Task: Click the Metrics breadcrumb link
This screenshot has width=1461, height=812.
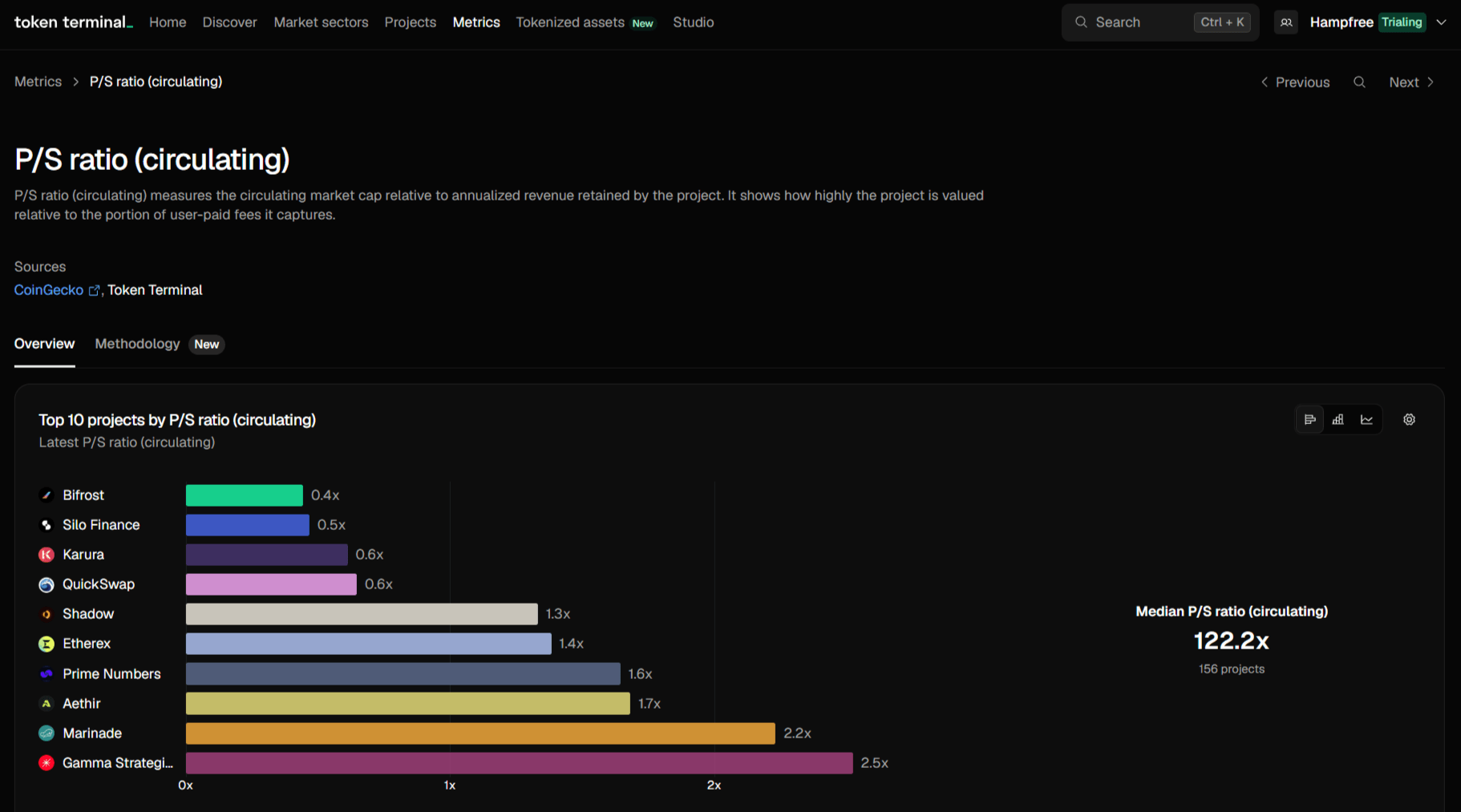Action: 38,82
